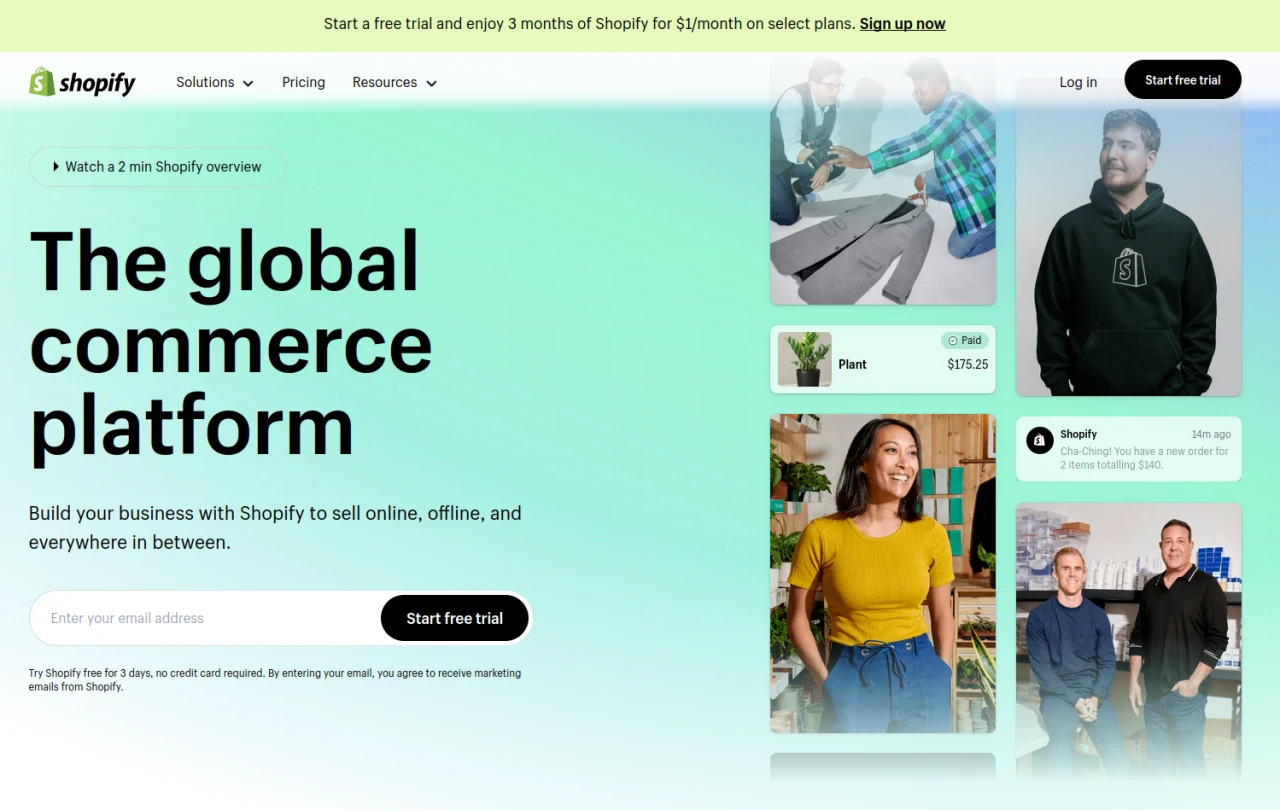Expand the Resources dropdown menu
This screenshot has width=1280, height=810.
[395, 82]
